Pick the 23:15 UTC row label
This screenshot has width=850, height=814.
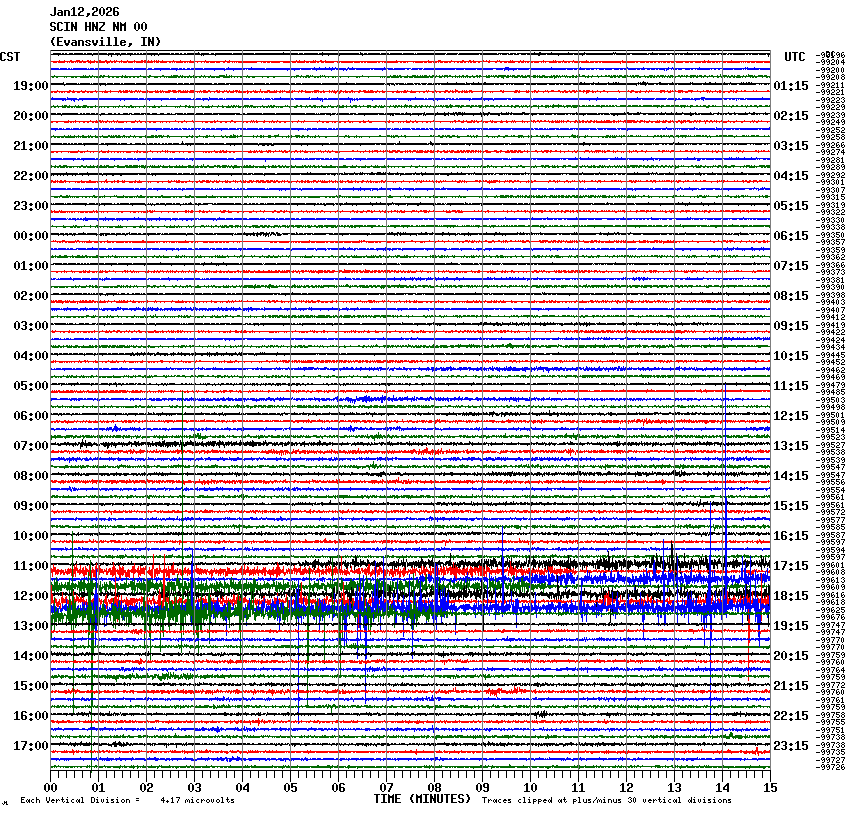pos(791,746)
